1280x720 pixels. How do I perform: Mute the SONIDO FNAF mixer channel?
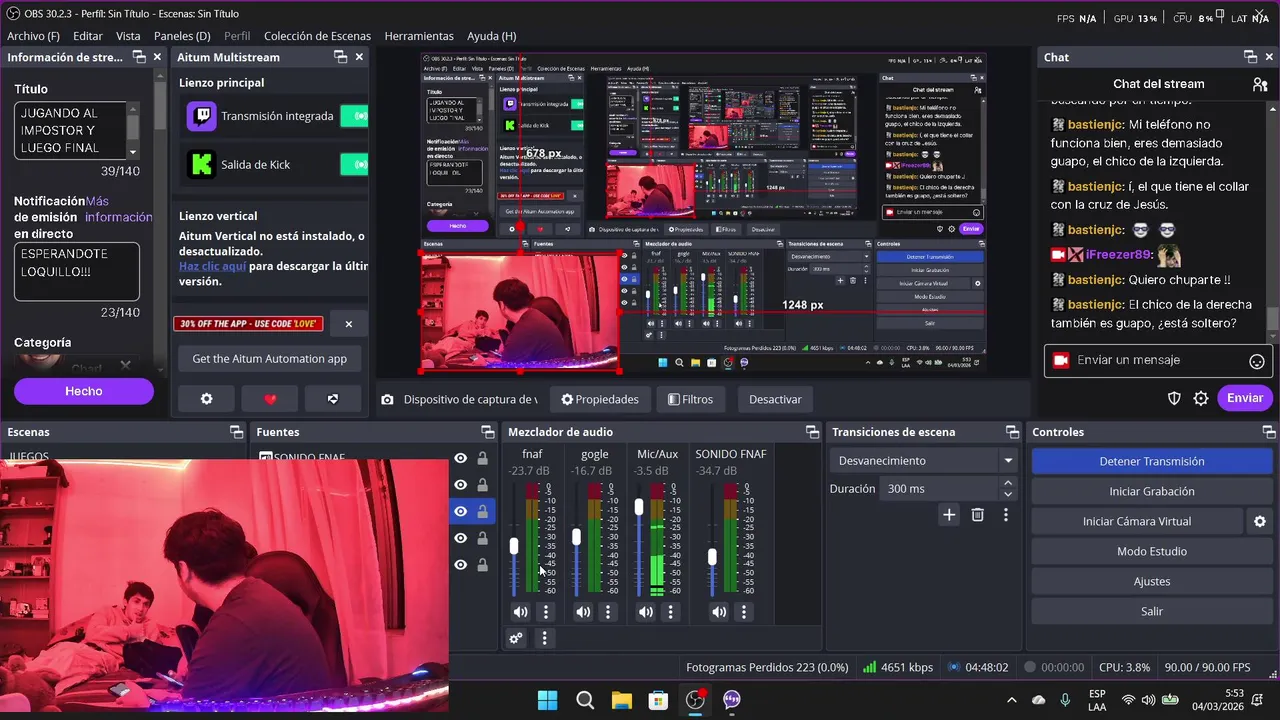719,612
